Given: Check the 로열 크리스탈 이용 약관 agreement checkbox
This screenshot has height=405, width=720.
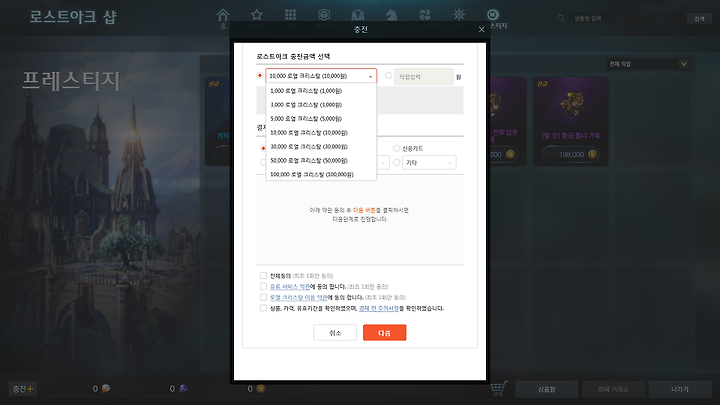Looking at the screenshot, I should tap(263, 297).
